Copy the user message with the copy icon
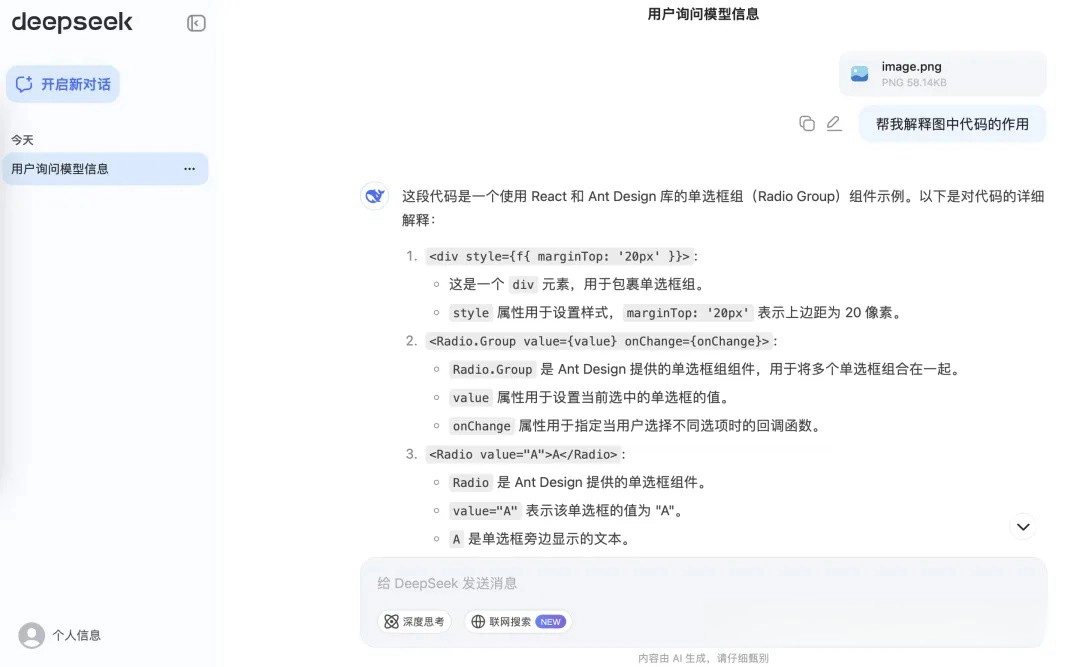This screenshot has height=667, width=1080. tap(807, 124)
